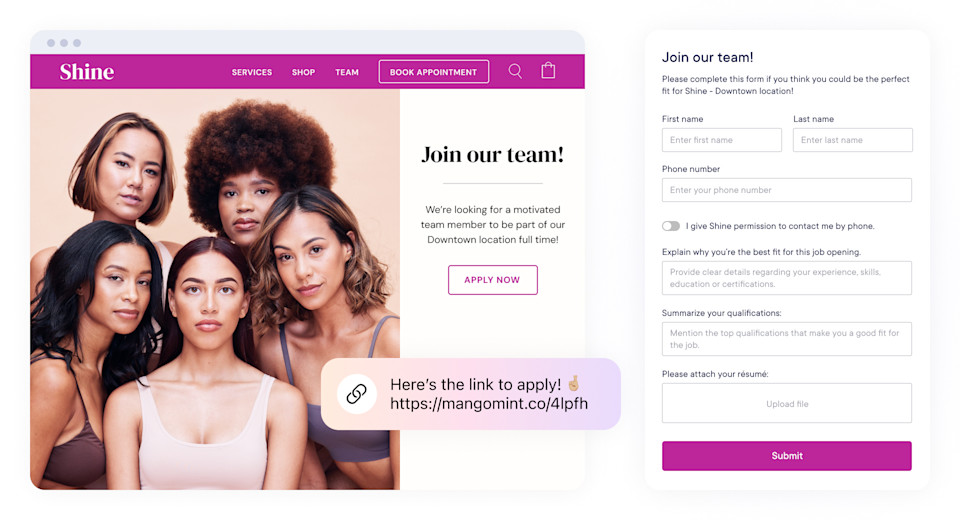Submit the job application form
Screen dimensions: 960x520
tap(786, 456)
